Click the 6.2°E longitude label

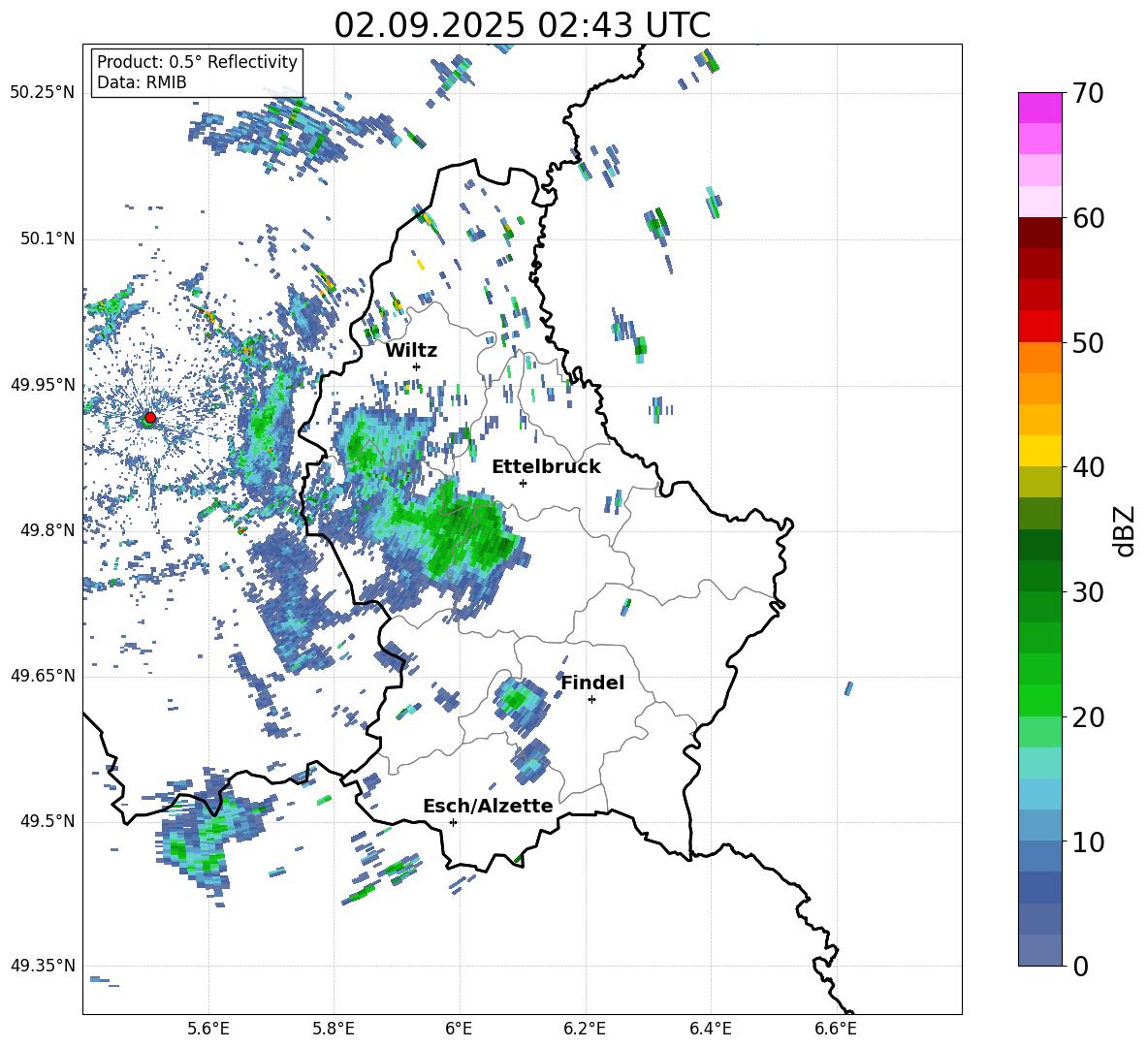(x=585, y=1030)
